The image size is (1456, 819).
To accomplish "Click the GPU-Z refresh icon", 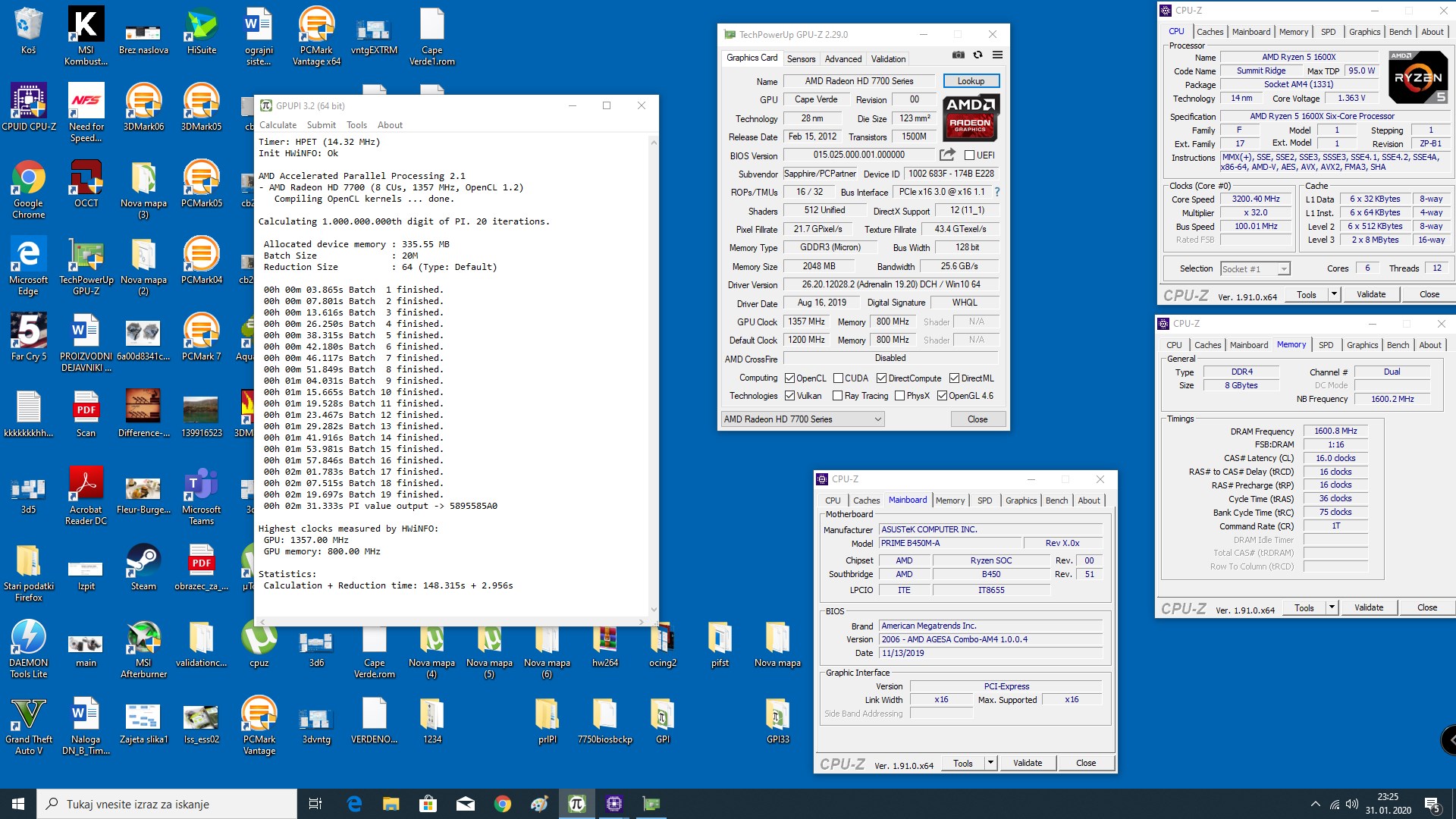I will 977,55.
